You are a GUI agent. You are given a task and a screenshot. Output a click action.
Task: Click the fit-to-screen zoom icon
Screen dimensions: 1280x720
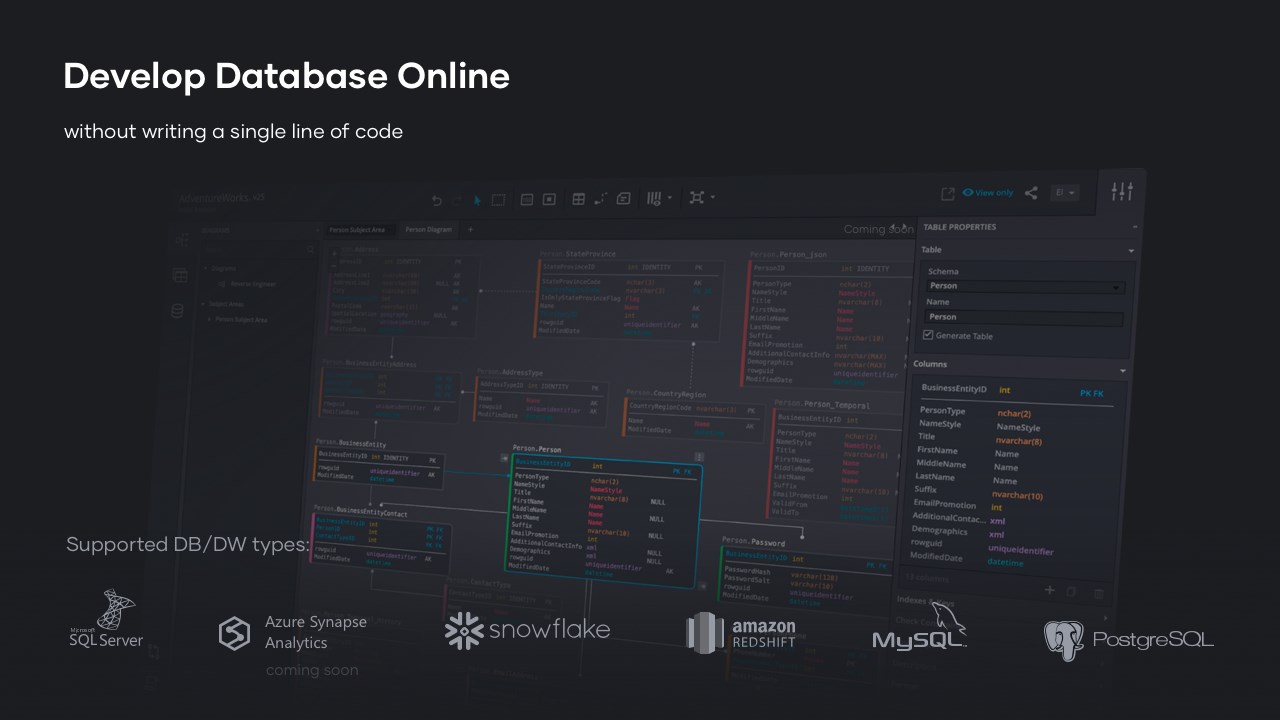coord(697,198)
